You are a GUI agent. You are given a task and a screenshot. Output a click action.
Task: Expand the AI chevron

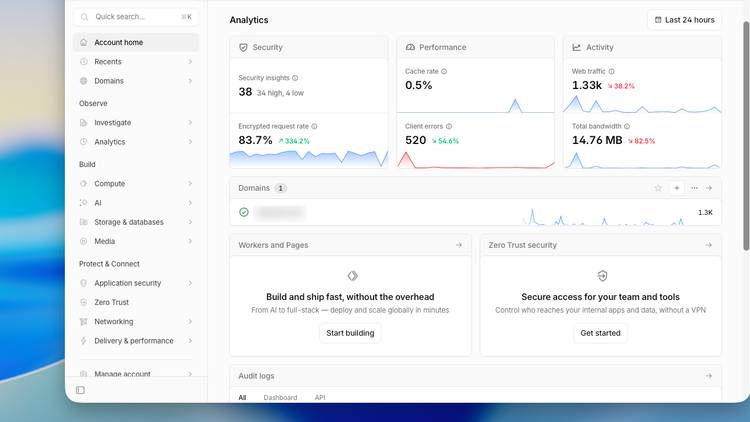tap(190, 203)
